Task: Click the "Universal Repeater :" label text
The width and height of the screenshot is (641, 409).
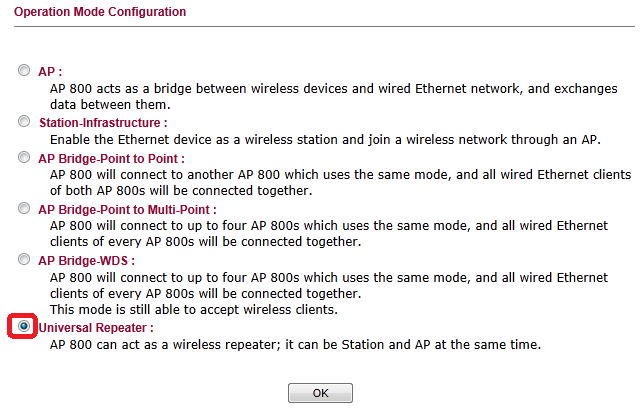Action: (96, 327)
